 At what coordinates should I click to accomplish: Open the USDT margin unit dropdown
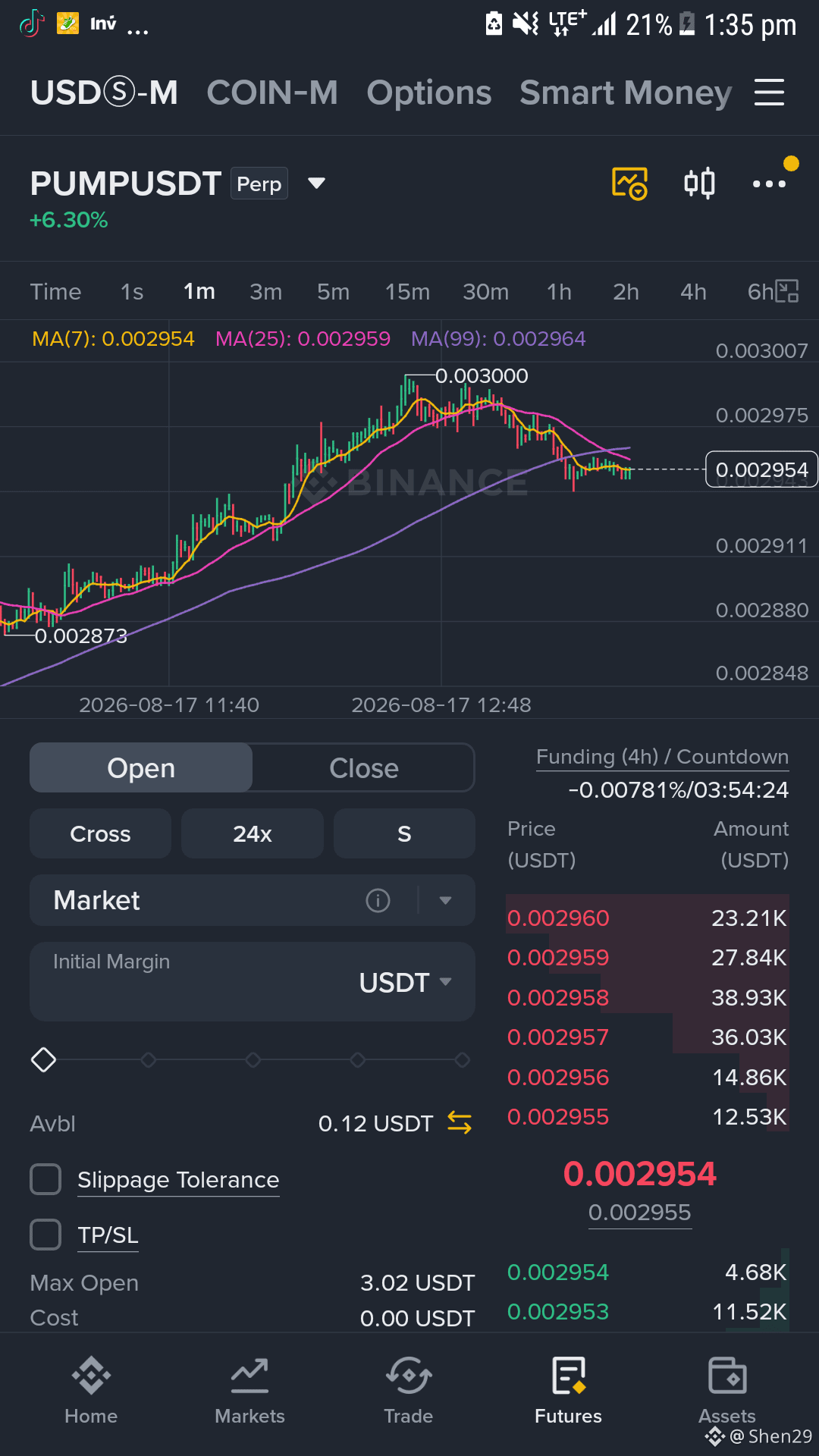406,982
